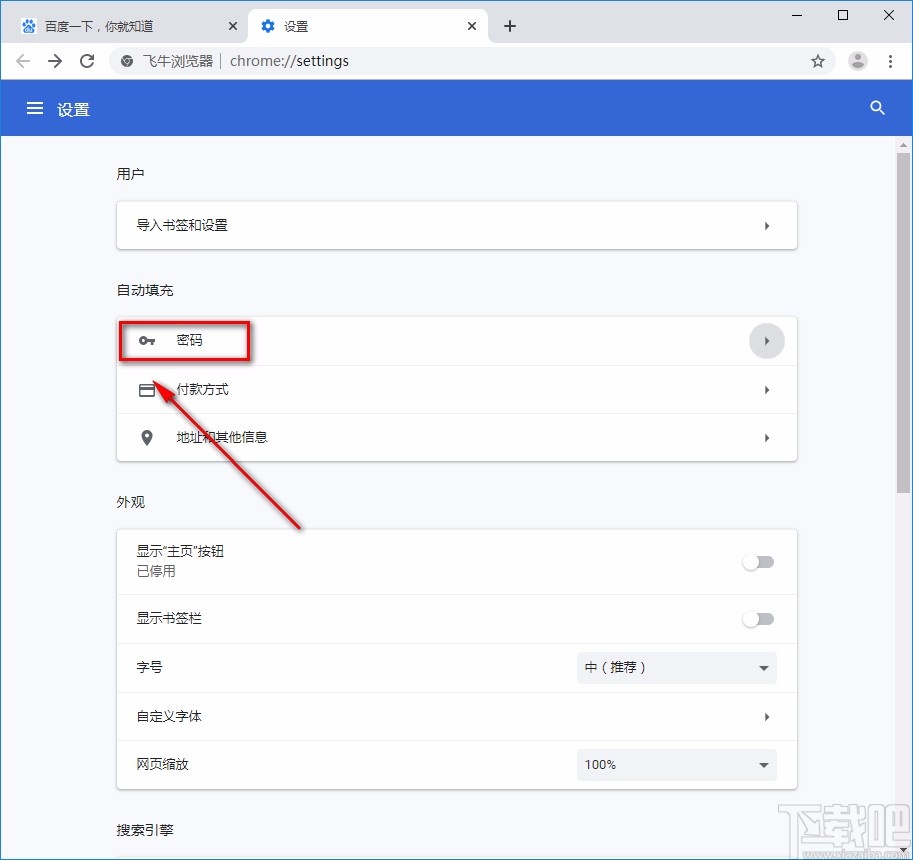913x860 pixels.
Task: Open the 密码 settings row
Action: (x=400, y=341)
